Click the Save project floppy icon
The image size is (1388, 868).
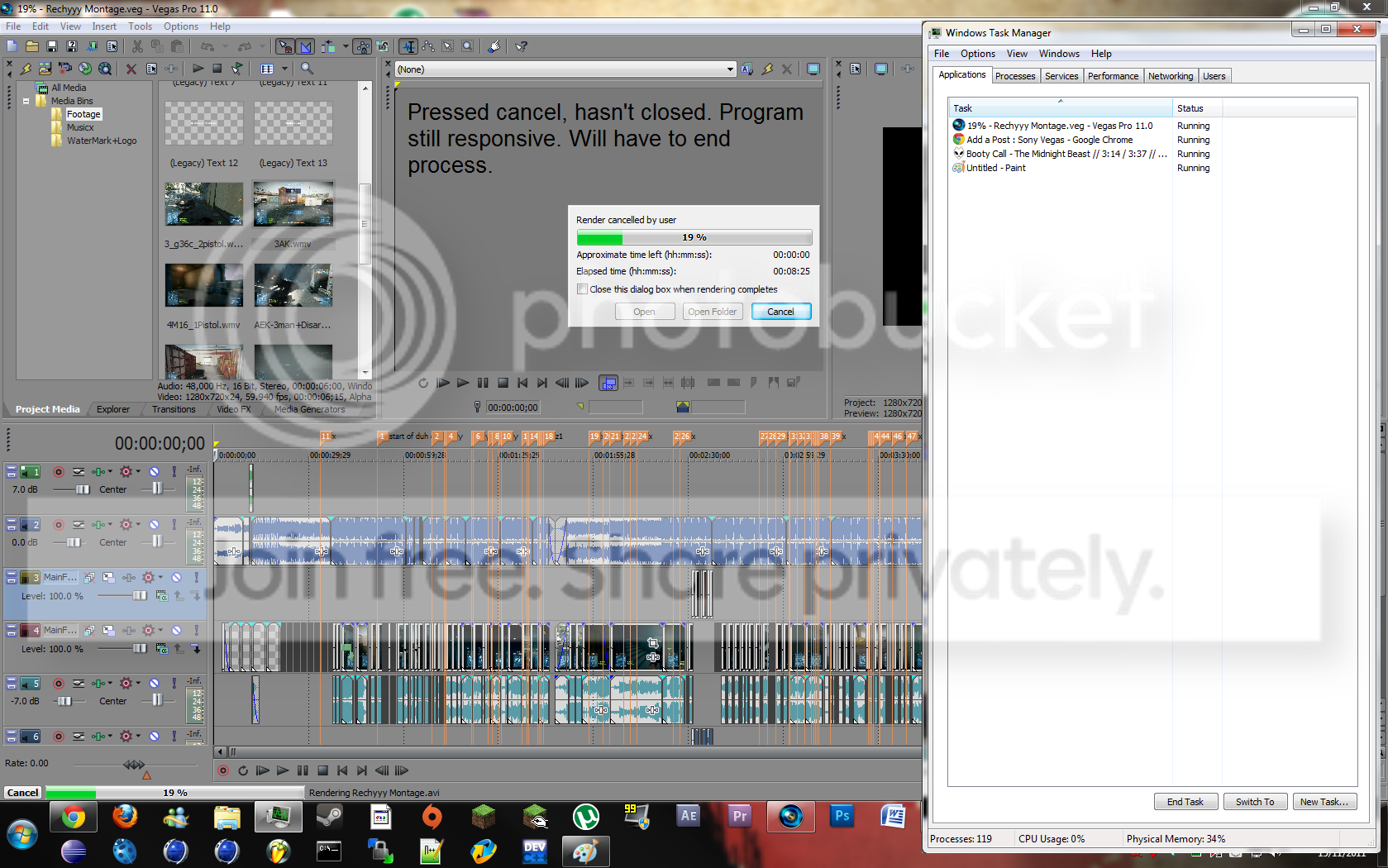(x=51, y=46)
